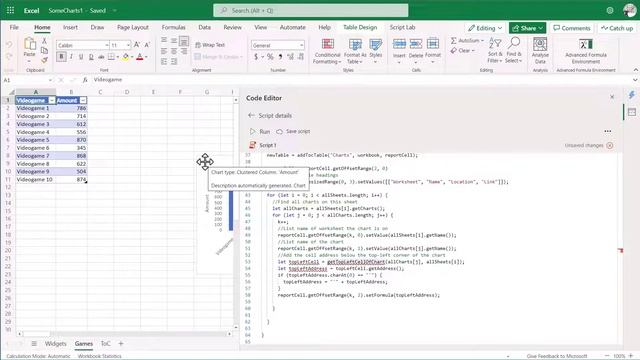Activate the Format Painter brush
This screenshot has width=640, height=360.
[44, 60]
